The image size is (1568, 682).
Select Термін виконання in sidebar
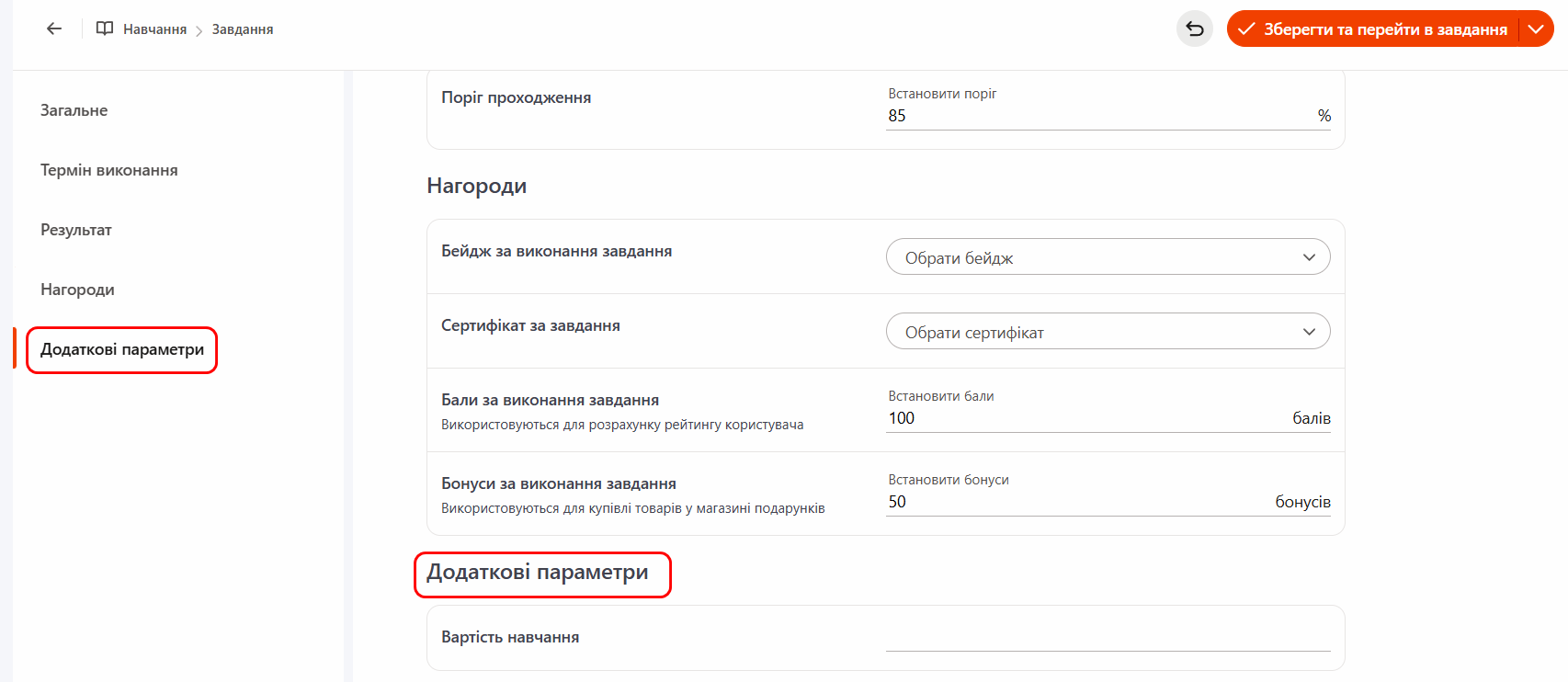108,170
